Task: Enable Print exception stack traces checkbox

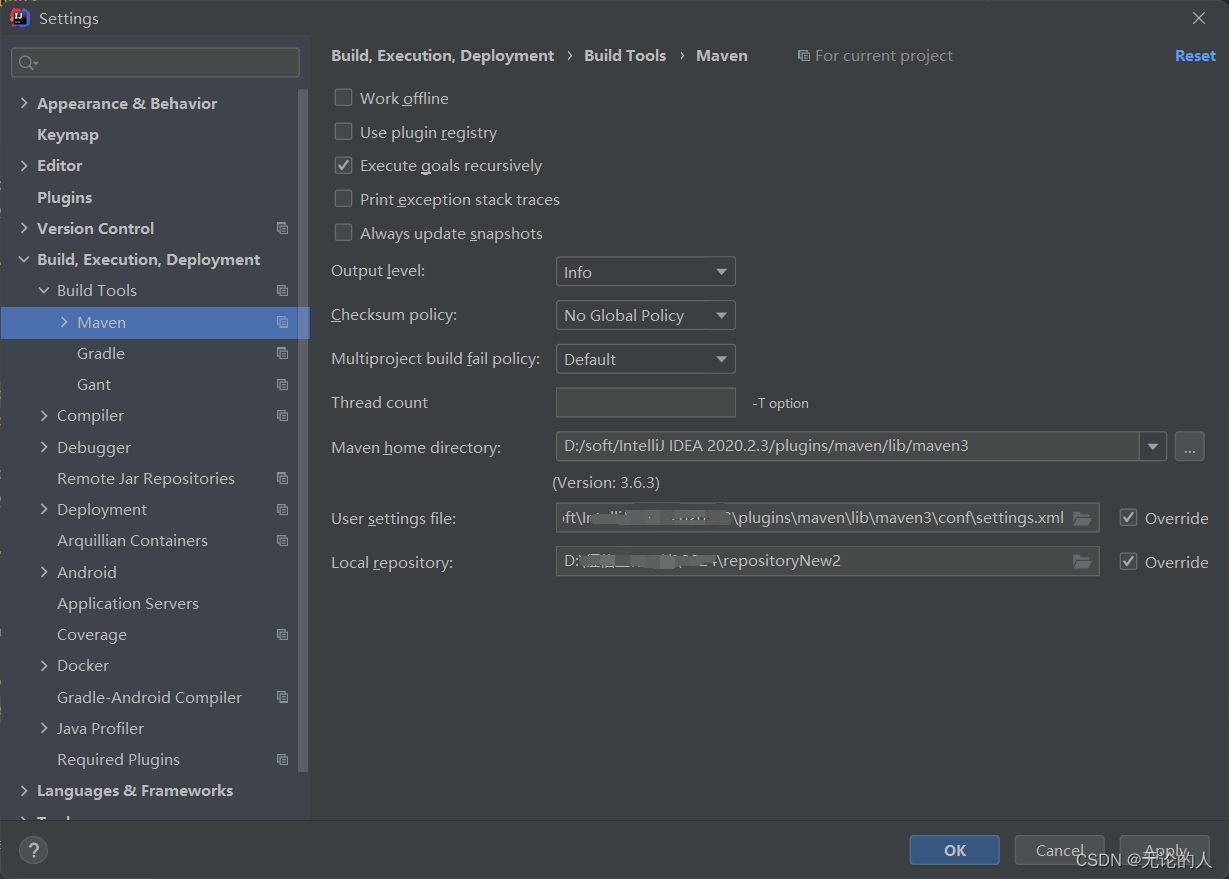Action: tap(343, 199)
